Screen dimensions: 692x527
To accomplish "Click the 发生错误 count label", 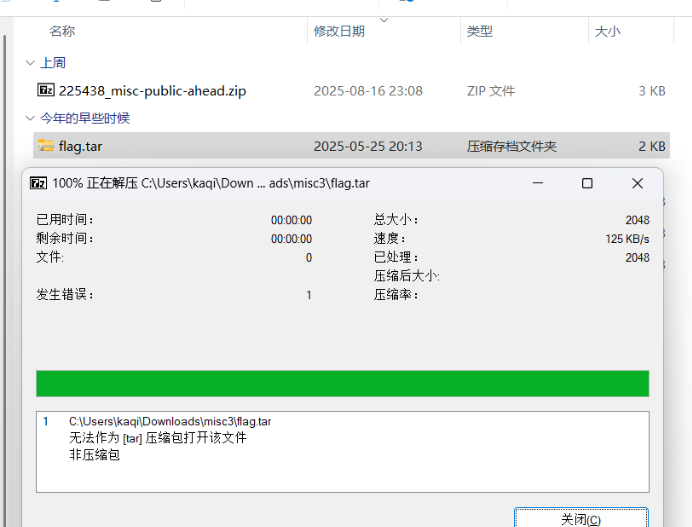I will point(65,295).
